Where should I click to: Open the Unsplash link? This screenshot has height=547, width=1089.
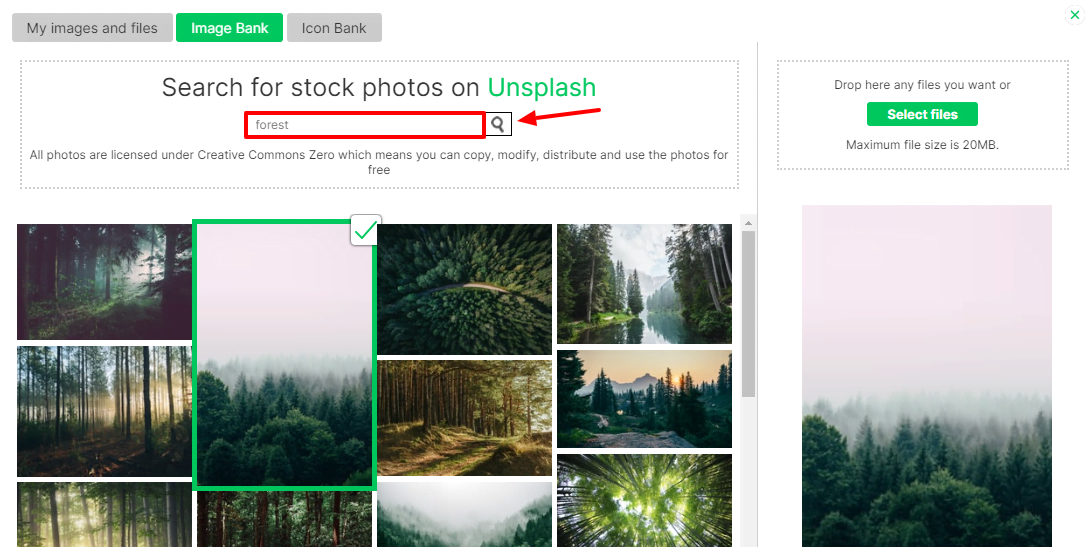click(542, 87)
